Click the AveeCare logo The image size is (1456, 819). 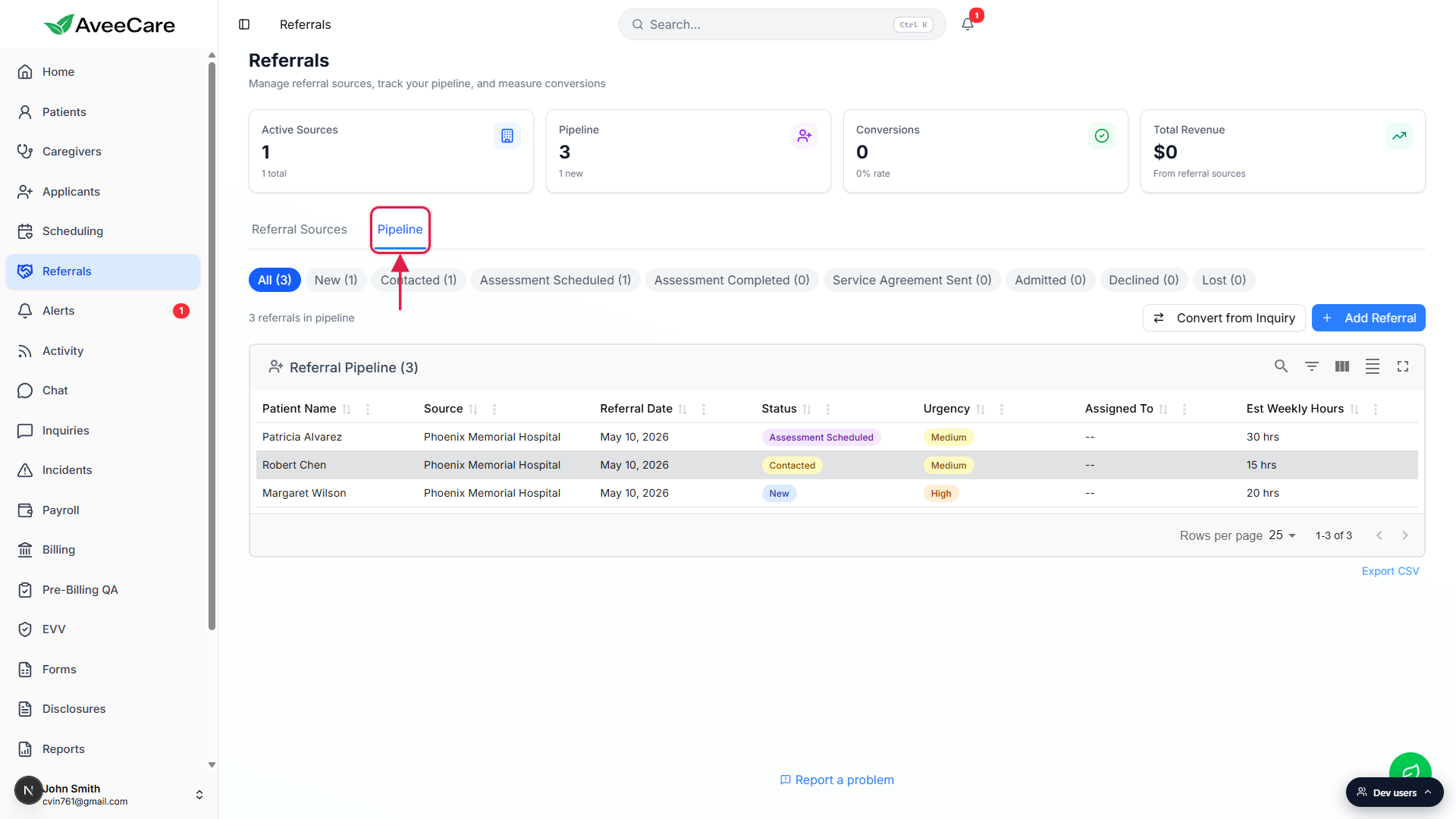[109, 24]
